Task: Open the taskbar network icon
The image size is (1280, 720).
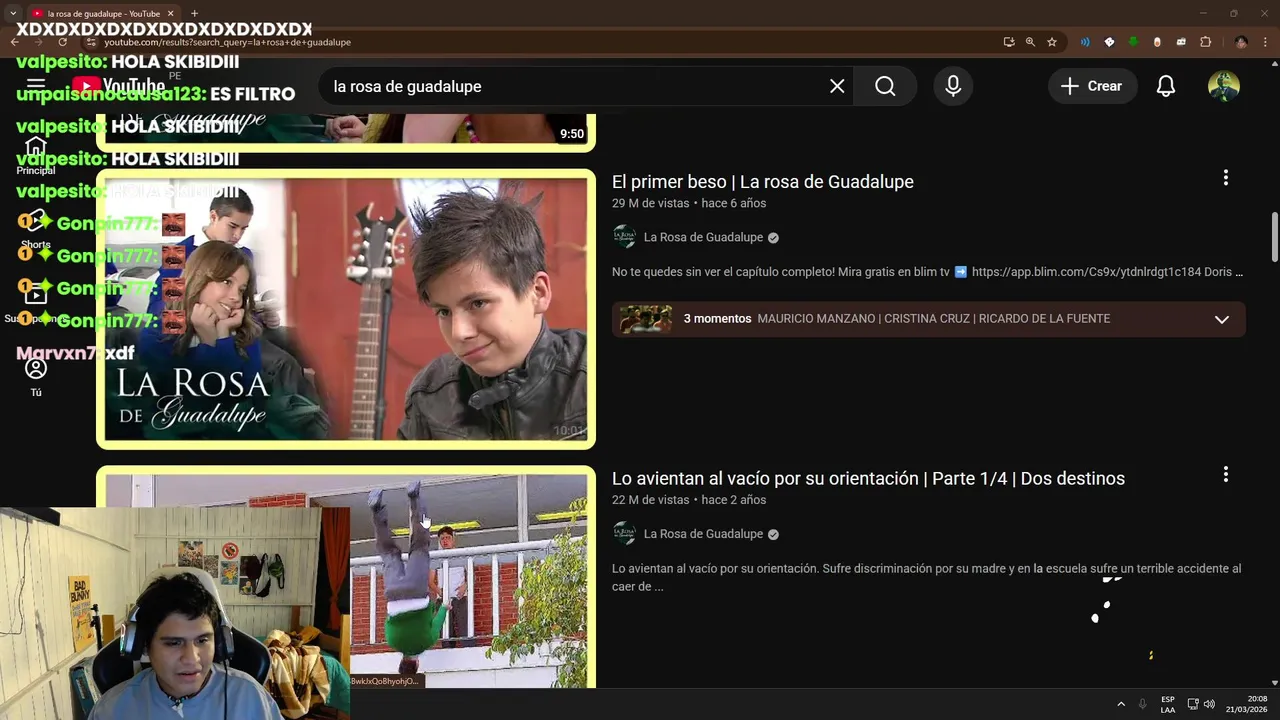Action: pos(1193,704)
